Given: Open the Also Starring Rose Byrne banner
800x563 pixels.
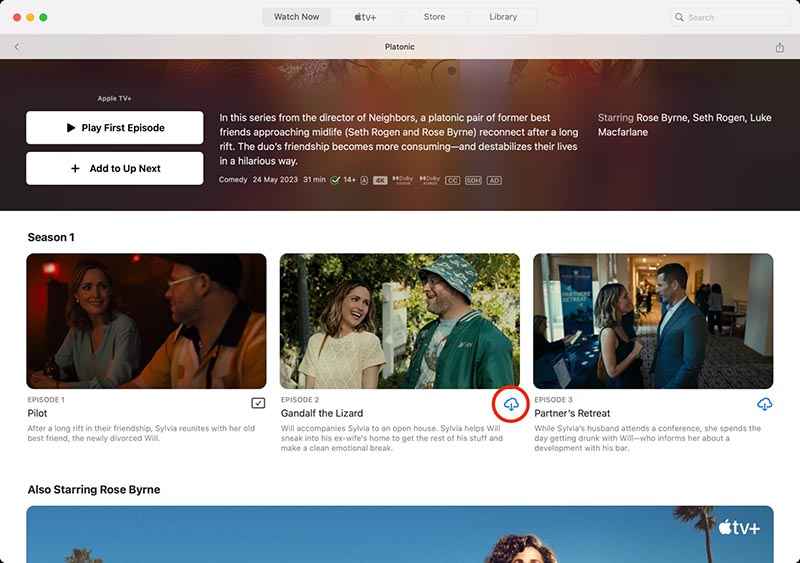Looking at the screenshot, I should [x=400, y=534].
